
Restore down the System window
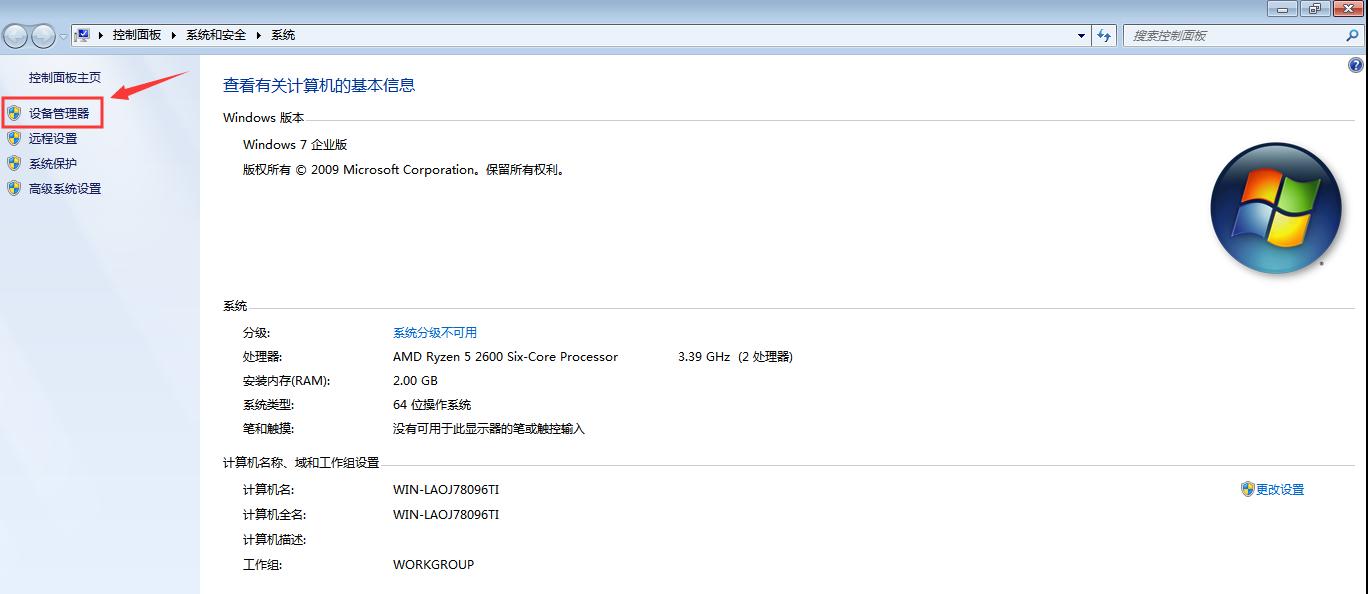pos(1314,8)
